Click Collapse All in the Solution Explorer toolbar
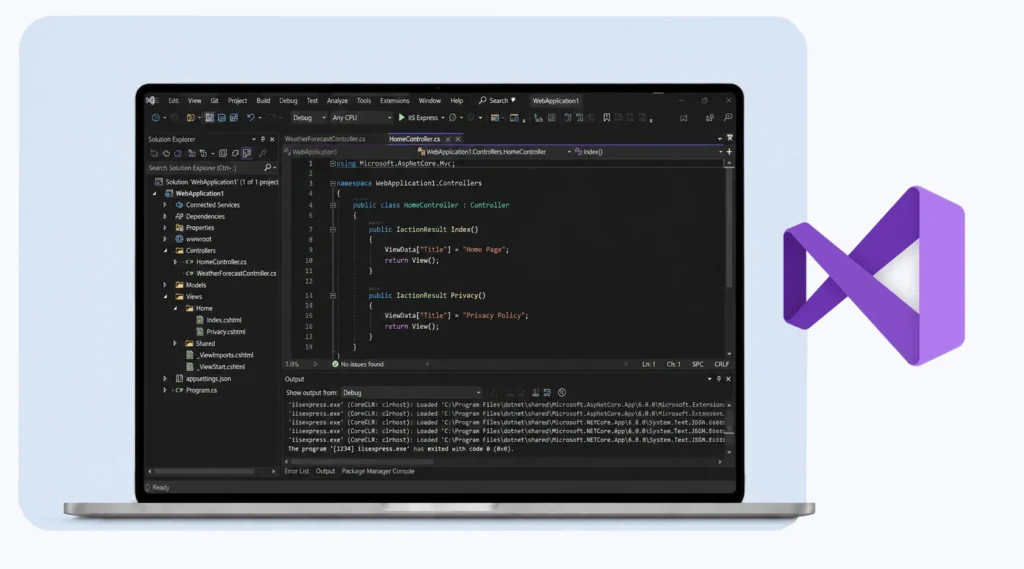This screenshot has width=1024, height=569. tap(223, 154)
